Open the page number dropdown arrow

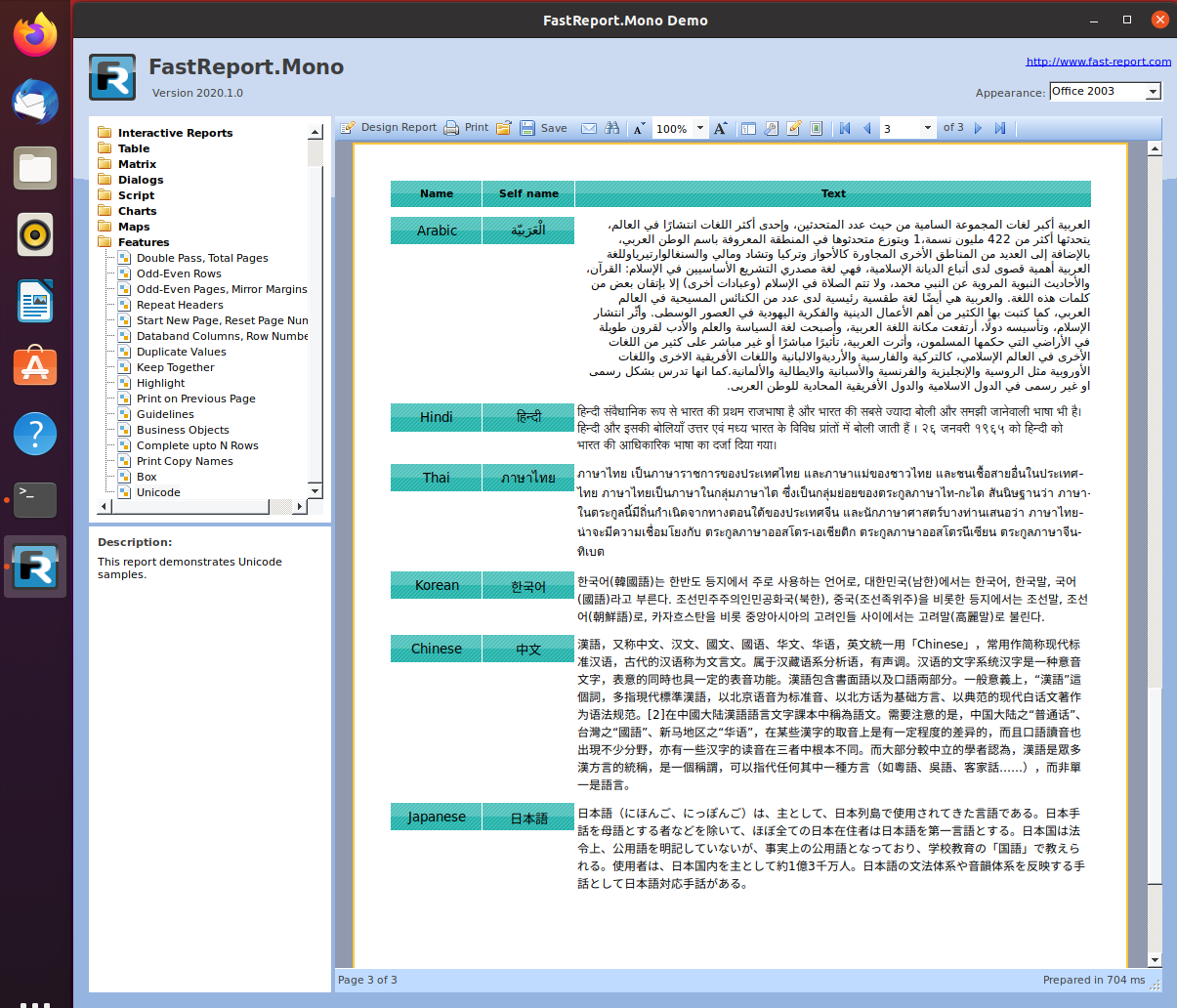coord(927,128)
